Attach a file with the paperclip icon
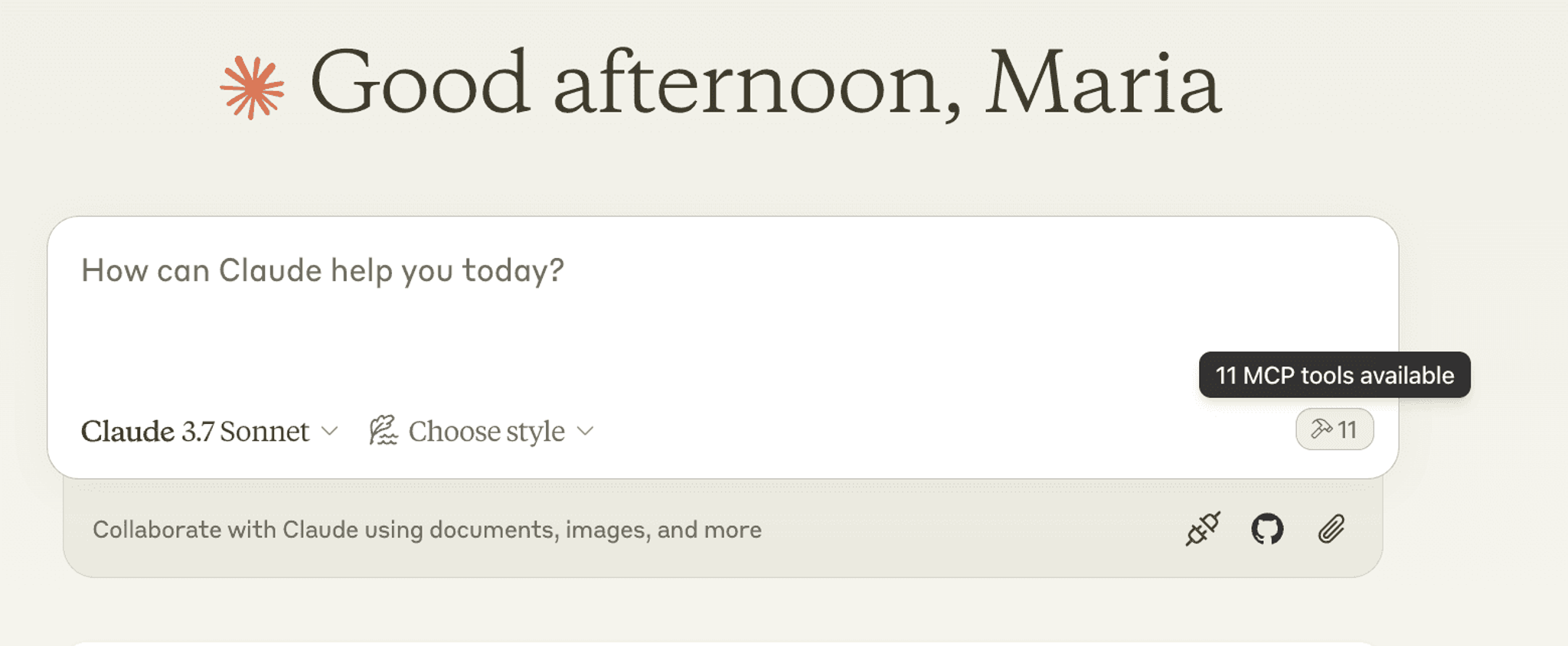The height and width of the screenshot is (646, 1568). 1331,529
